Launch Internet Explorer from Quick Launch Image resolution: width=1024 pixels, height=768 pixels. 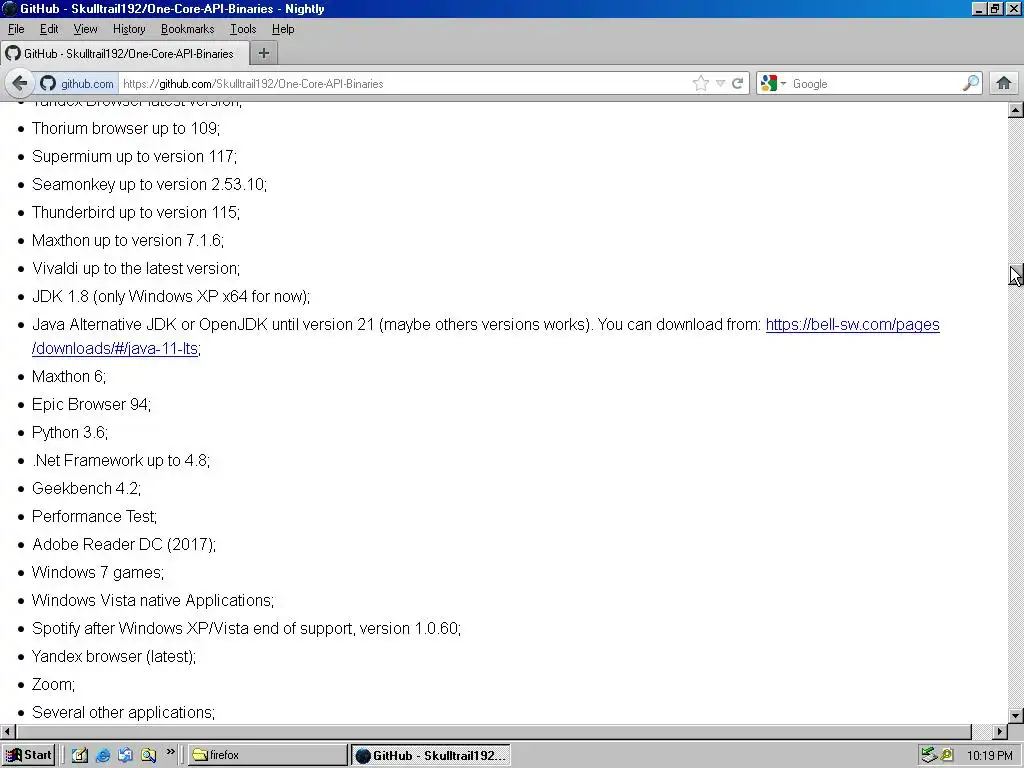click(103, 755)
